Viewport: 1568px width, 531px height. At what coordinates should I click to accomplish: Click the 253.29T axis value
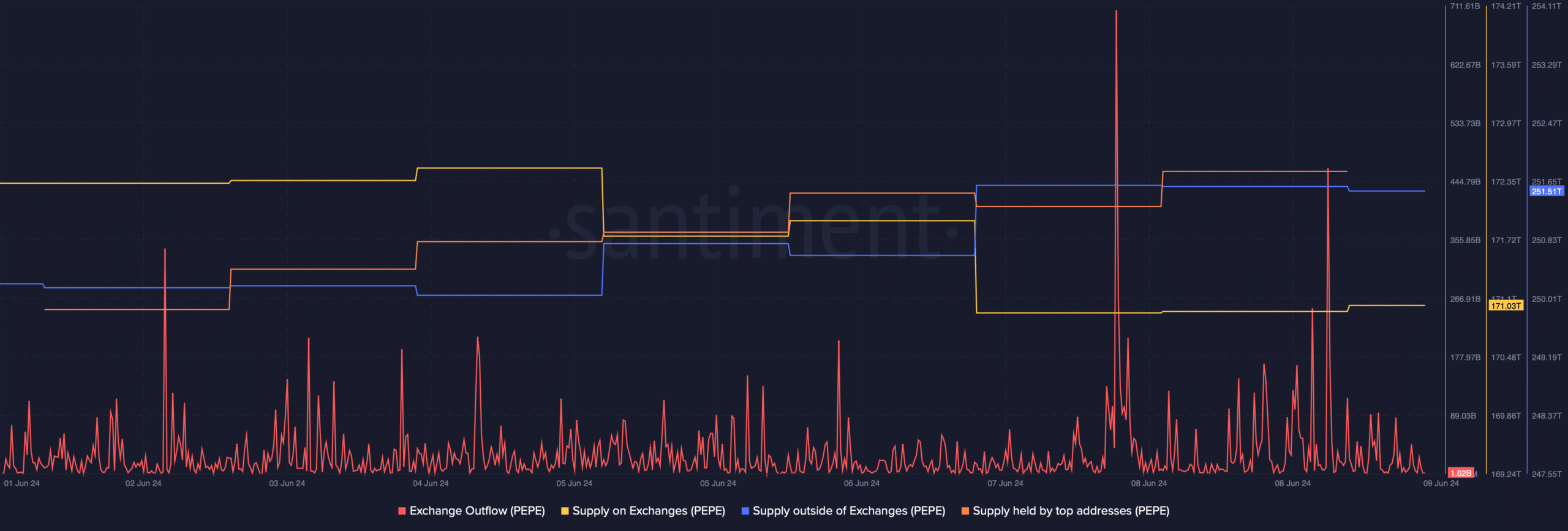click(1547, 65)
